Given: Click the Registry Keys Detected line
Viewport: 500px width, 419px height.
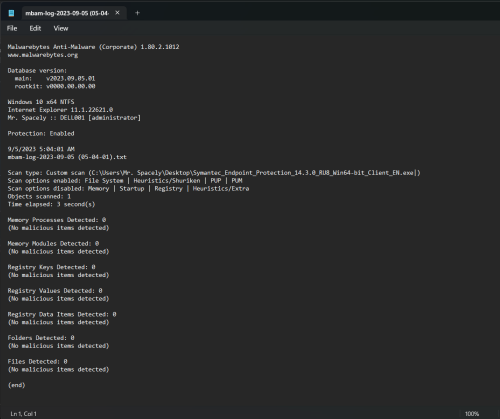Looking at the screenshot, I should [51, 267].
